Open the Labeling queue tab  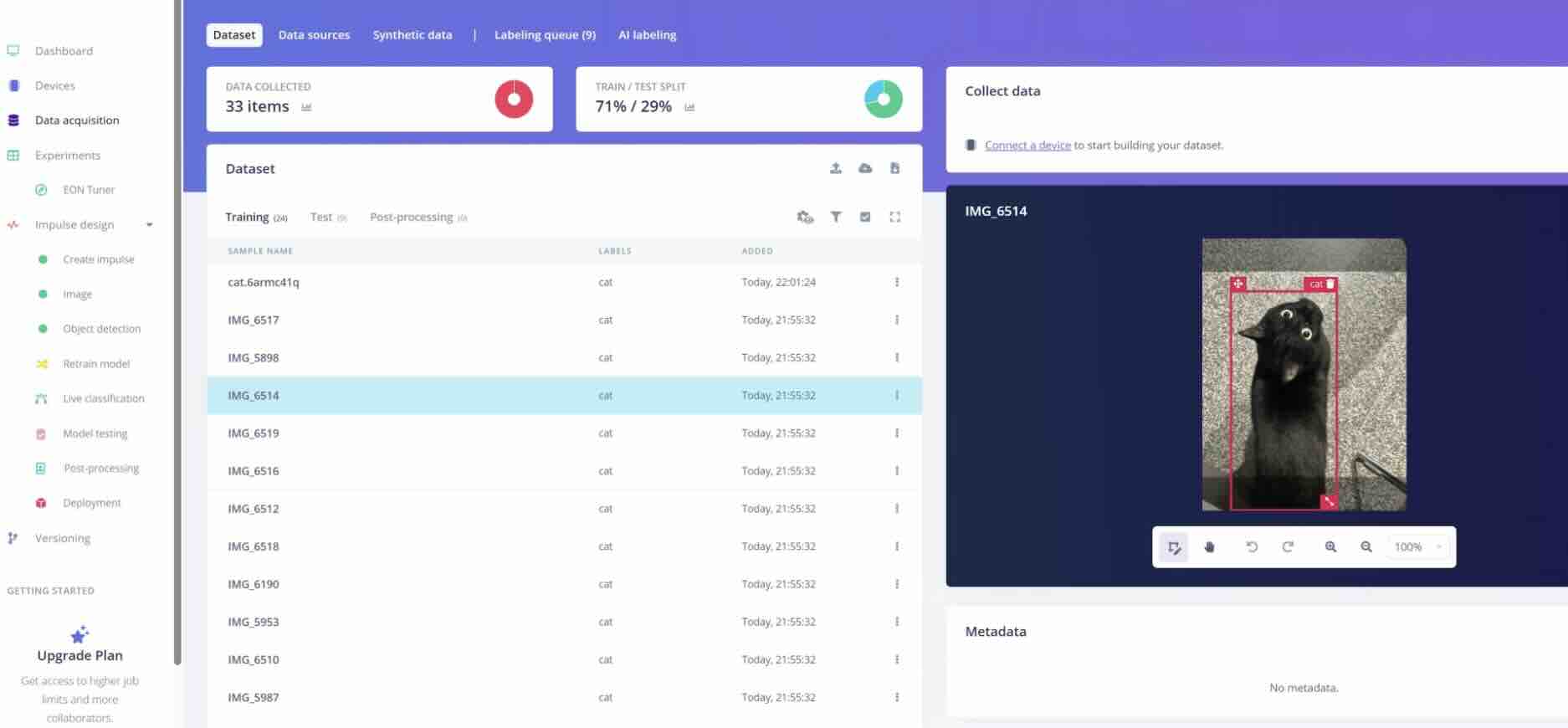pyautogui.click(x=545, y=35)
